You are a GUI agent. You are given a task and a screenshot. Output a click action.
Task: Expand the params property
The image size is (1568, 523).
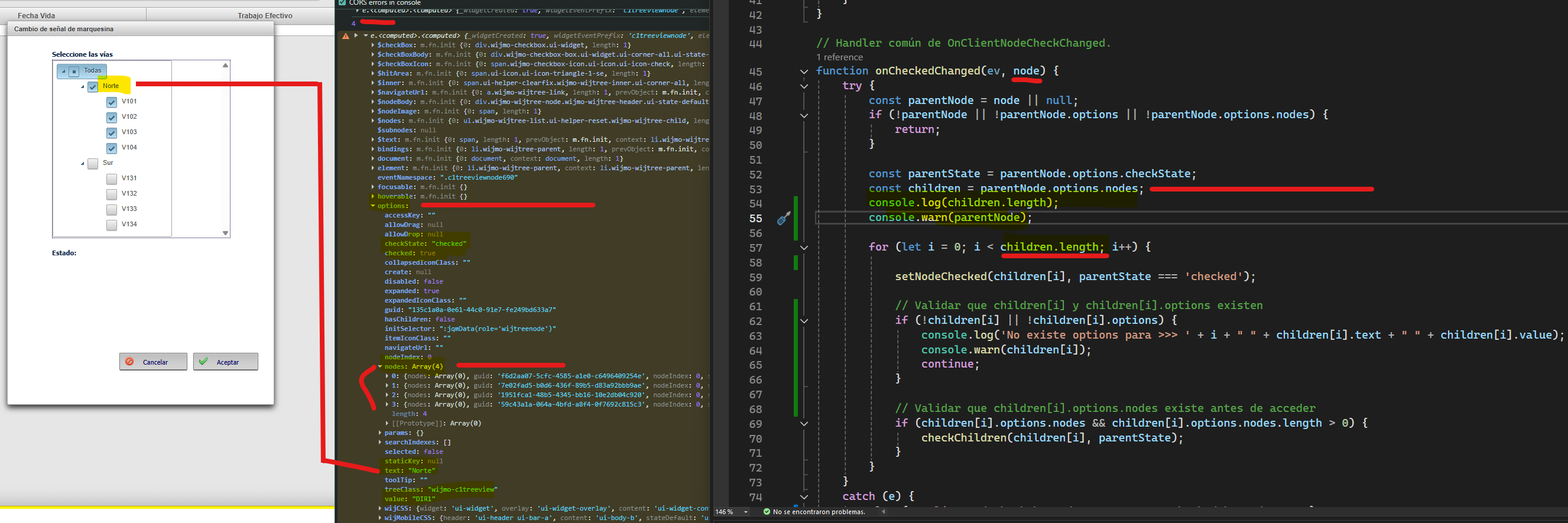(x=380, y=433)
